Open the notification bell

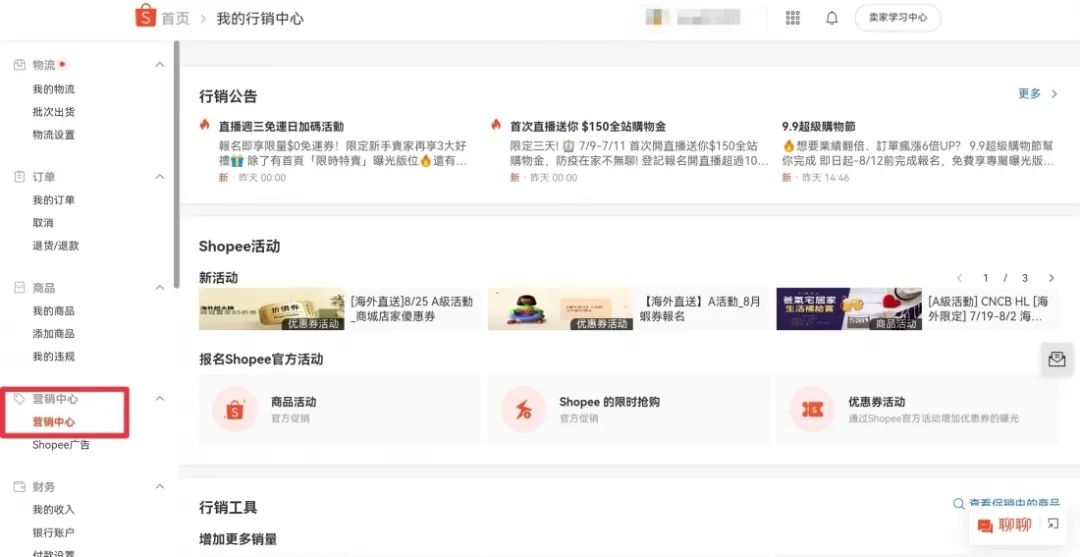click(x=832, y=18)
